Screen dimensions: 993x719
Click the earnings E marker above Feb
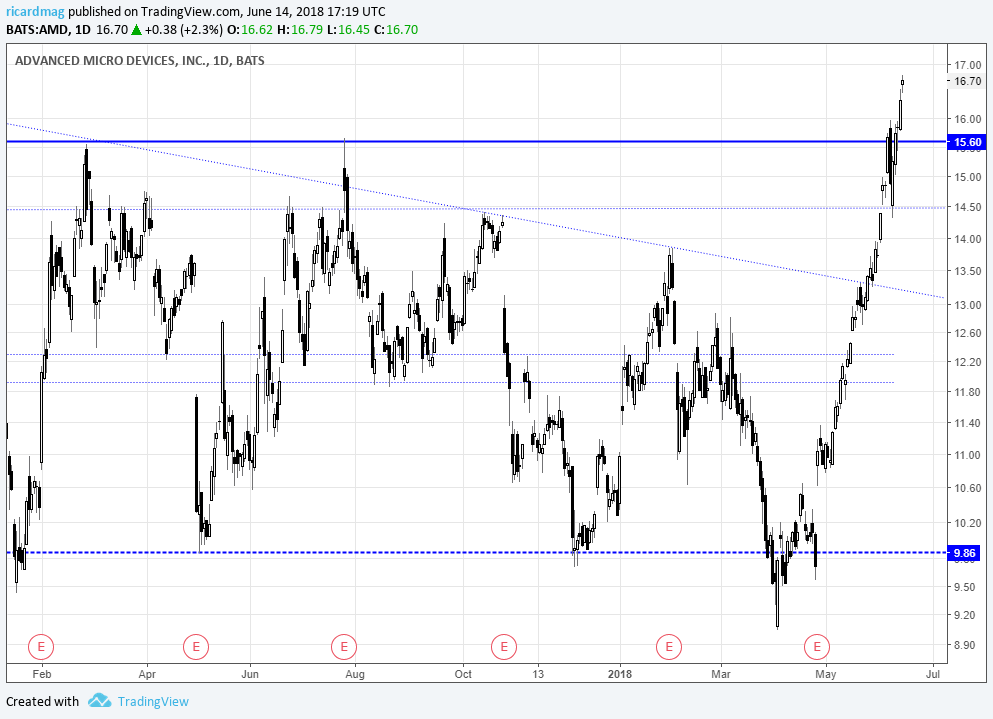(x=41, y=647)
